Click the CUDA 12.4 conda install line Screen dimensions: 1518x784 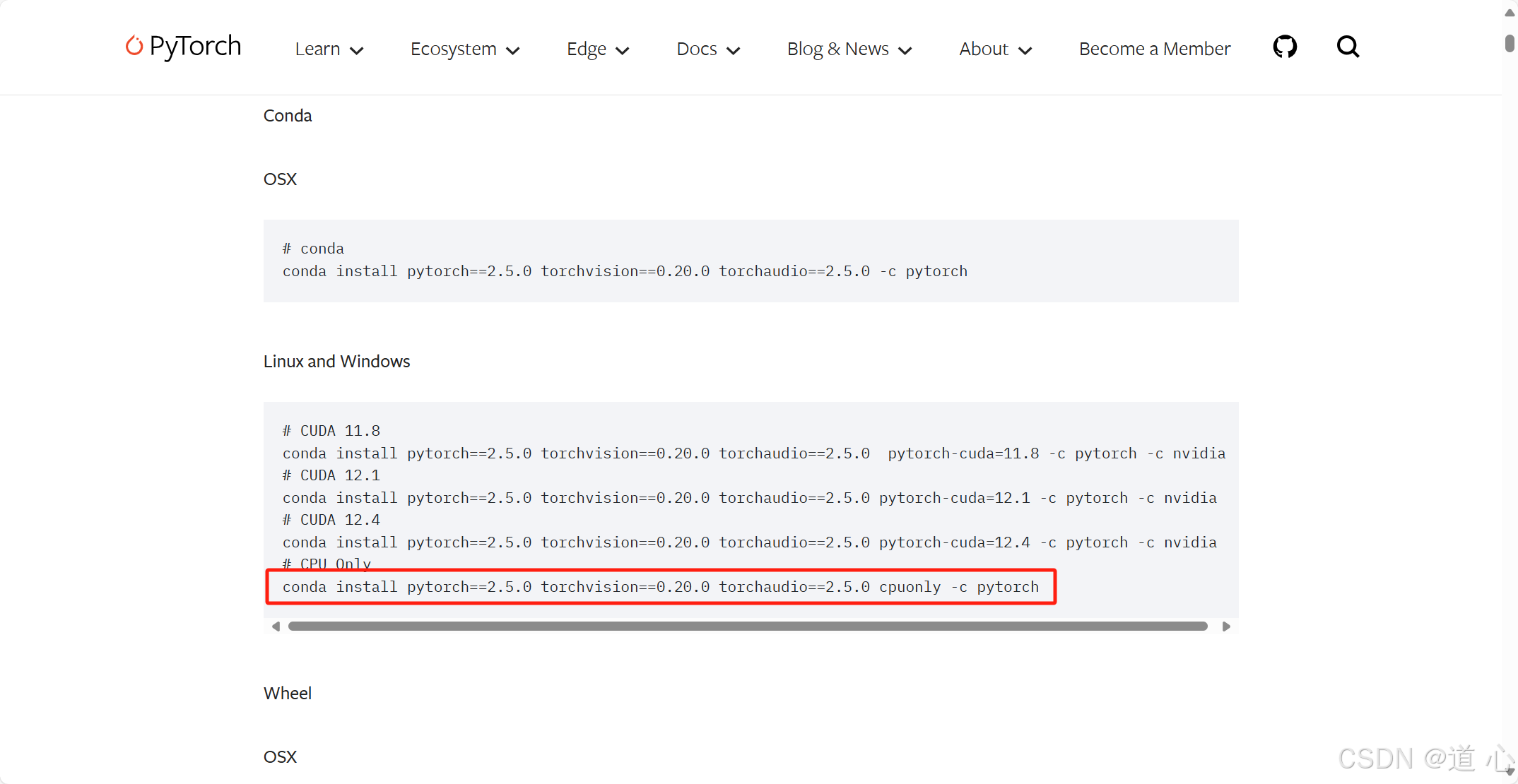749,542
